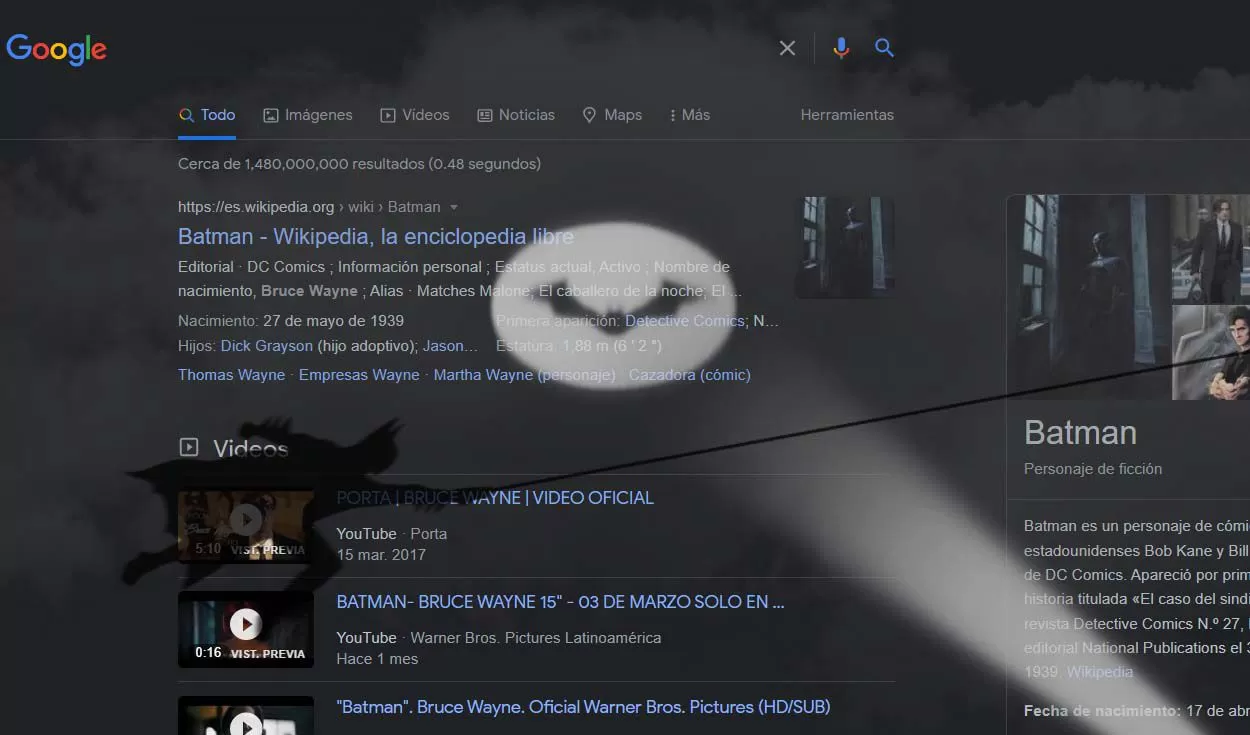Switch to the Noticias tab

pos(516,115)
